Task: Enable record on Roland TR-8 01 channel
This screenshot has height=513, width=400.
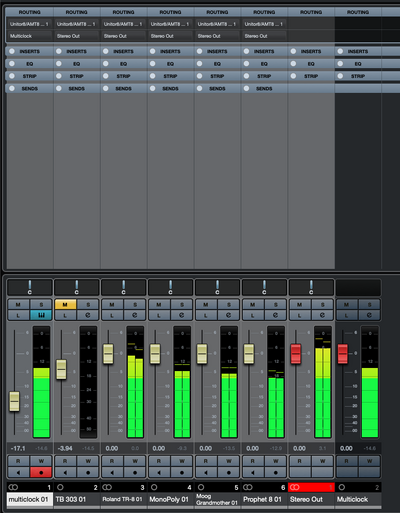Action: coord(135,472)
